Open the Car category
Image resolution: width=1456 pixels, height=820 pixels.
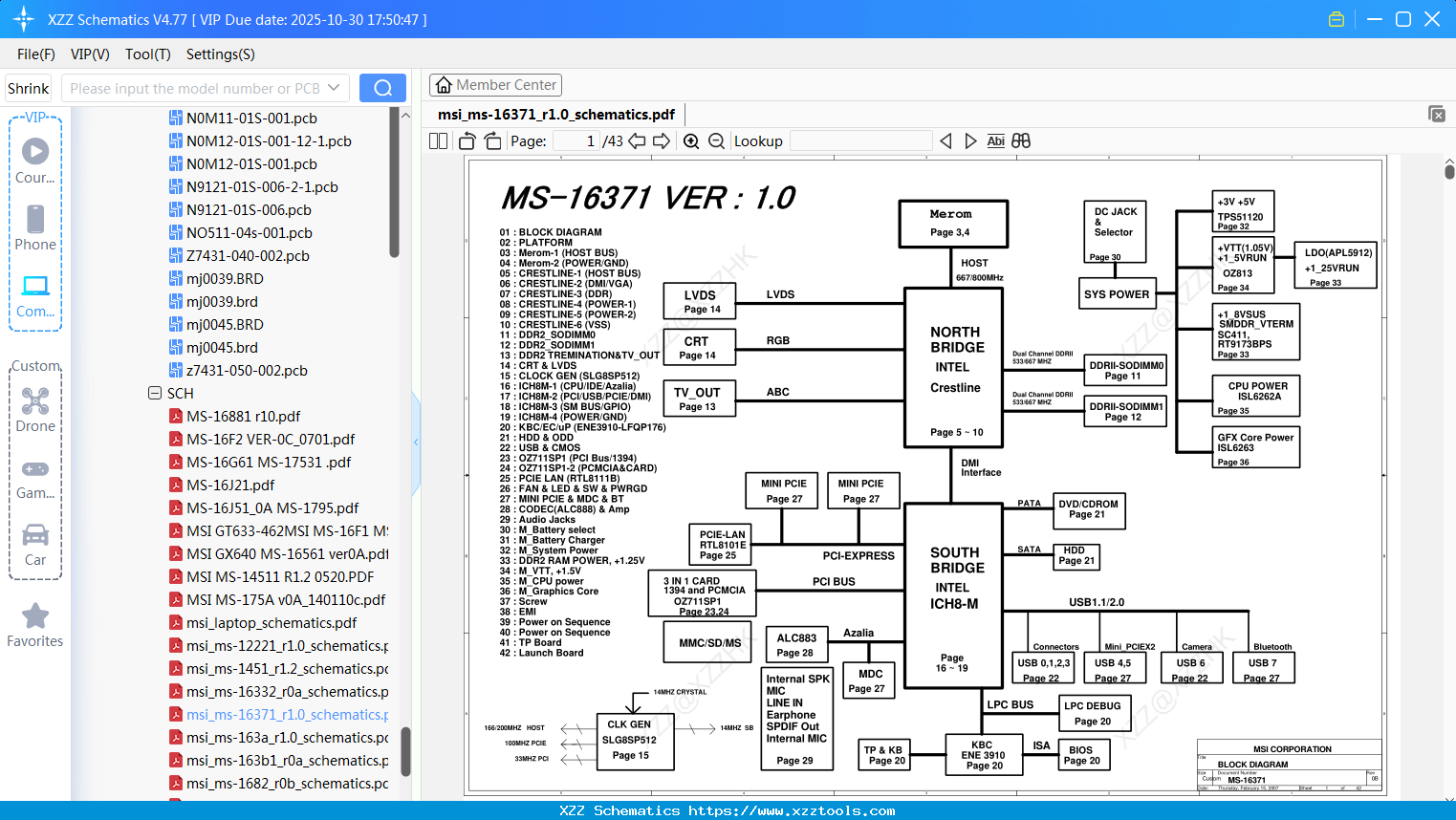pos(35,545)
